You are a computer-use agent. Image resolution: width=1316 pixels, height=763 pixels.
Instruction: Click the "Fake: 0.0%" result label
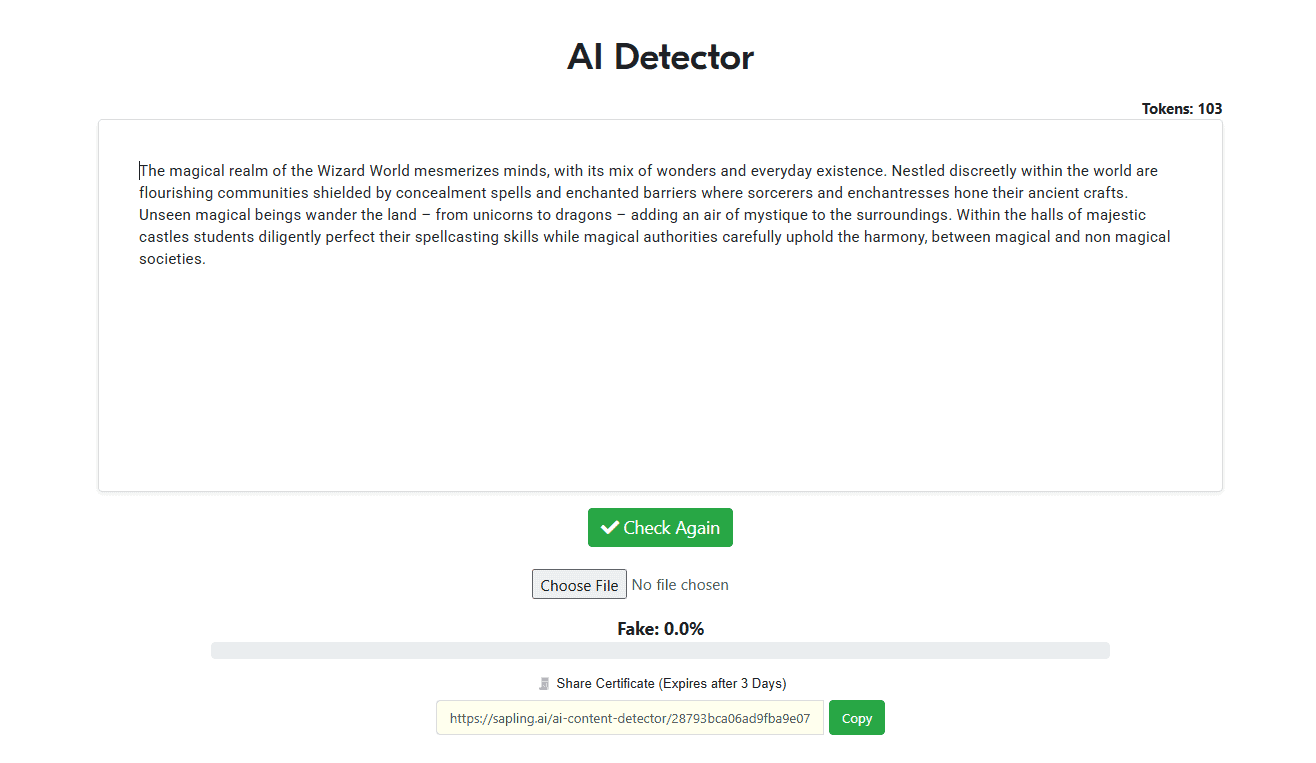pos(660,629)
